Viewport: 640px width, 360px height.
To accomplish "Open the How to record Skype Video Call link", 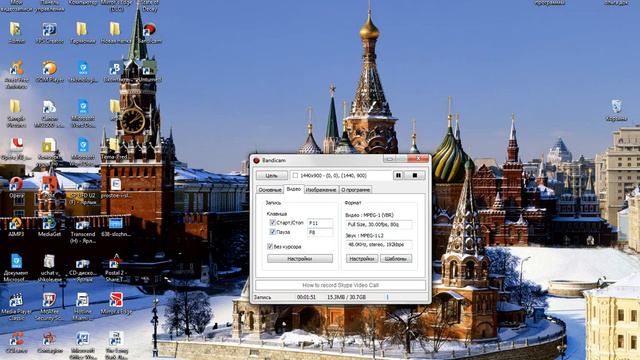I will [x=340, y=285].
